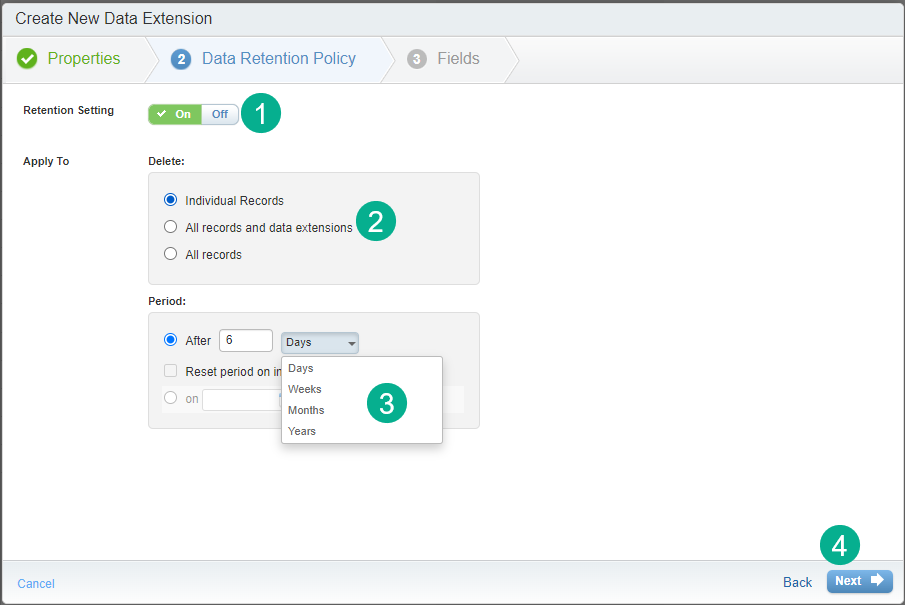Click the Back link
This screenshot has height=605, width=905.
click(x=797, y=582)
